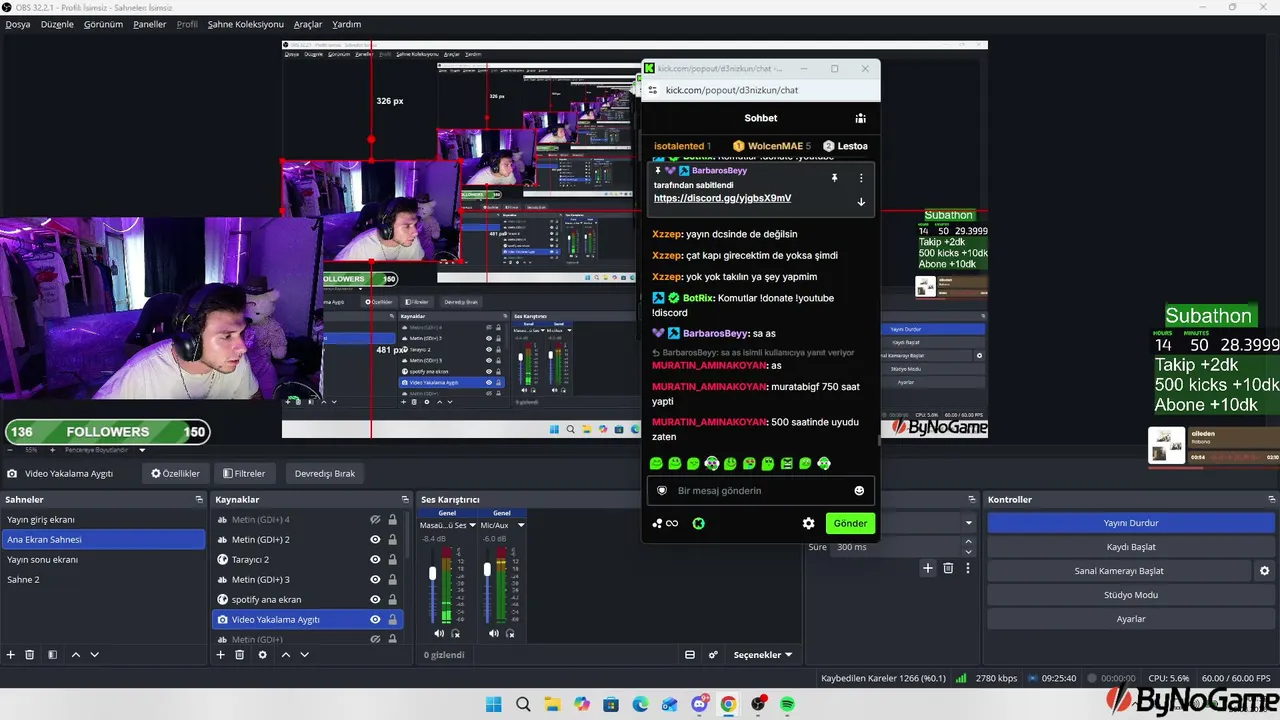Show the Metin (GDI+) 4 source

(x=375, y=520)
